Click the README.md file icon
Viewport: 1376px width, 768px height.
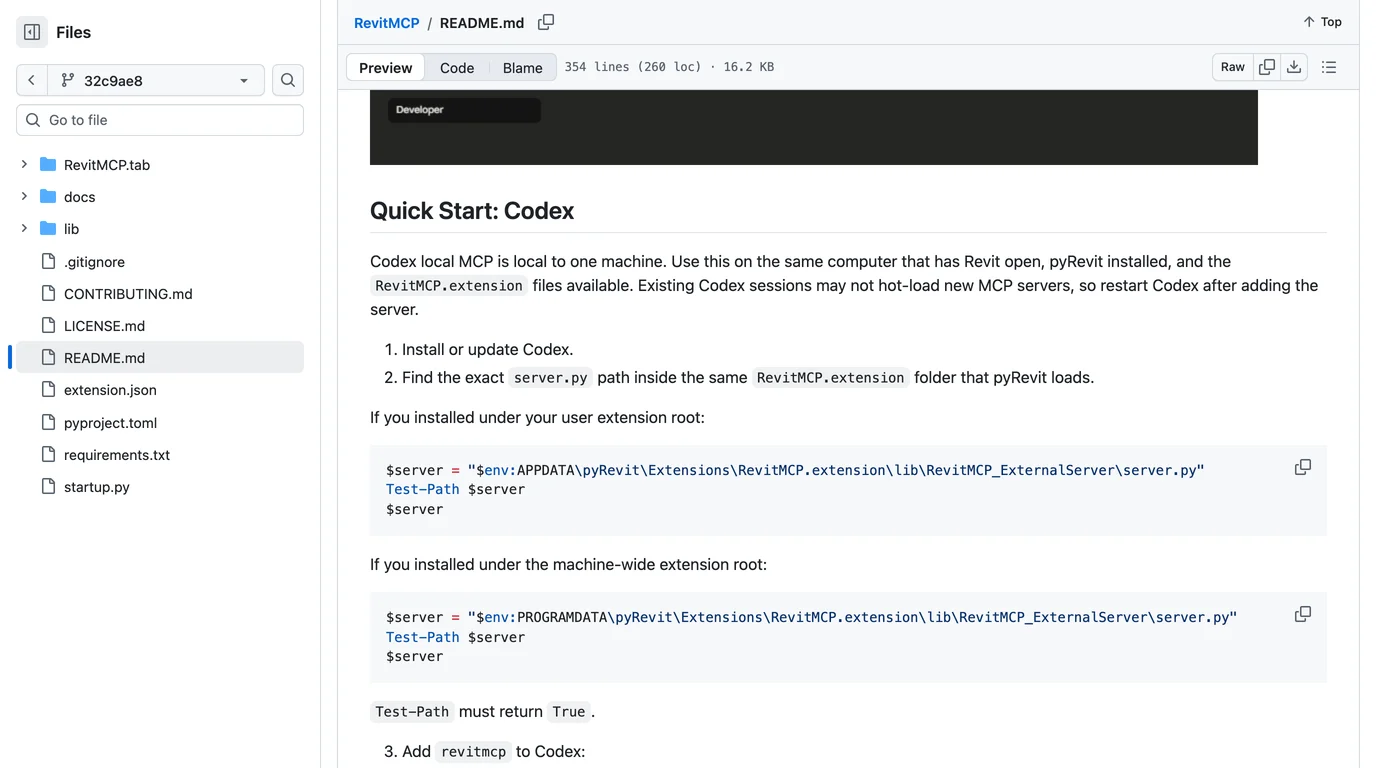pos(48,357)
